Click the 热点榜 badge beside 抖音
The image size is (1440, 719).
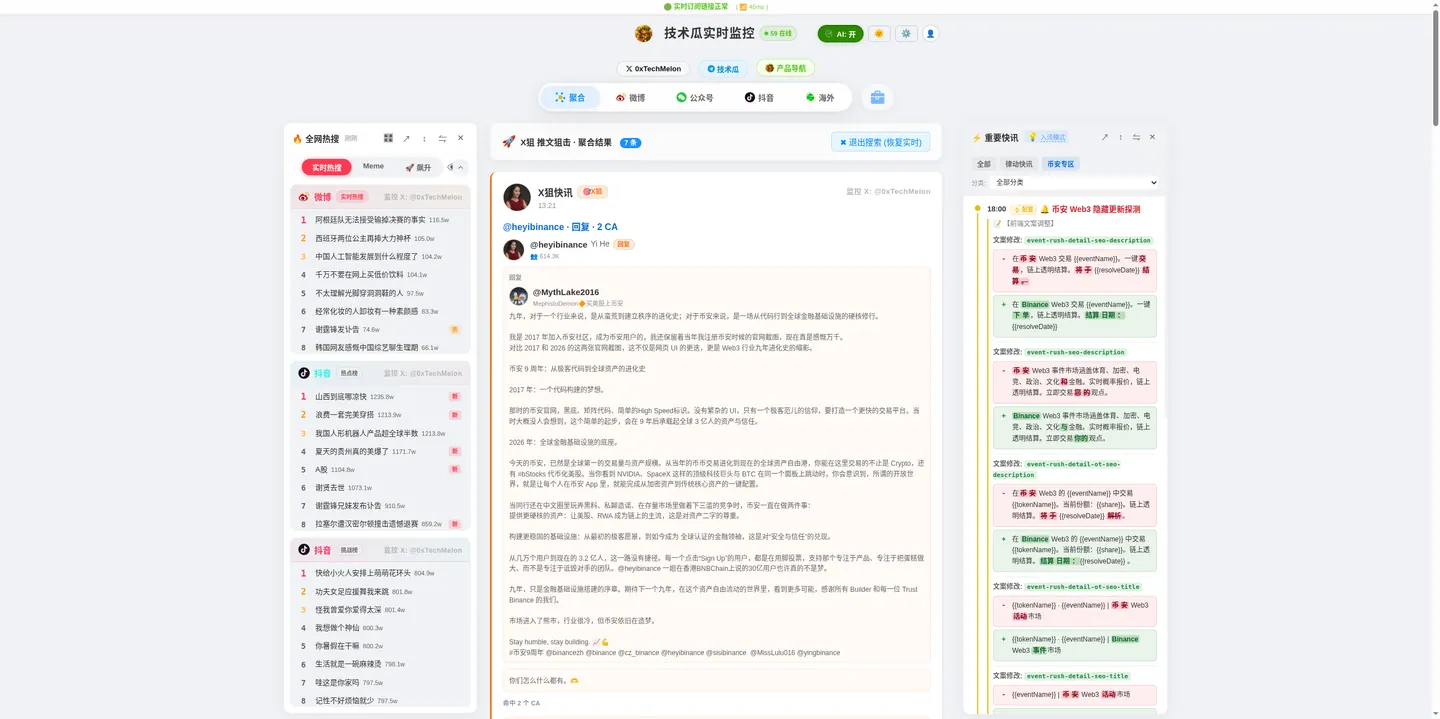tap(349, 373)
